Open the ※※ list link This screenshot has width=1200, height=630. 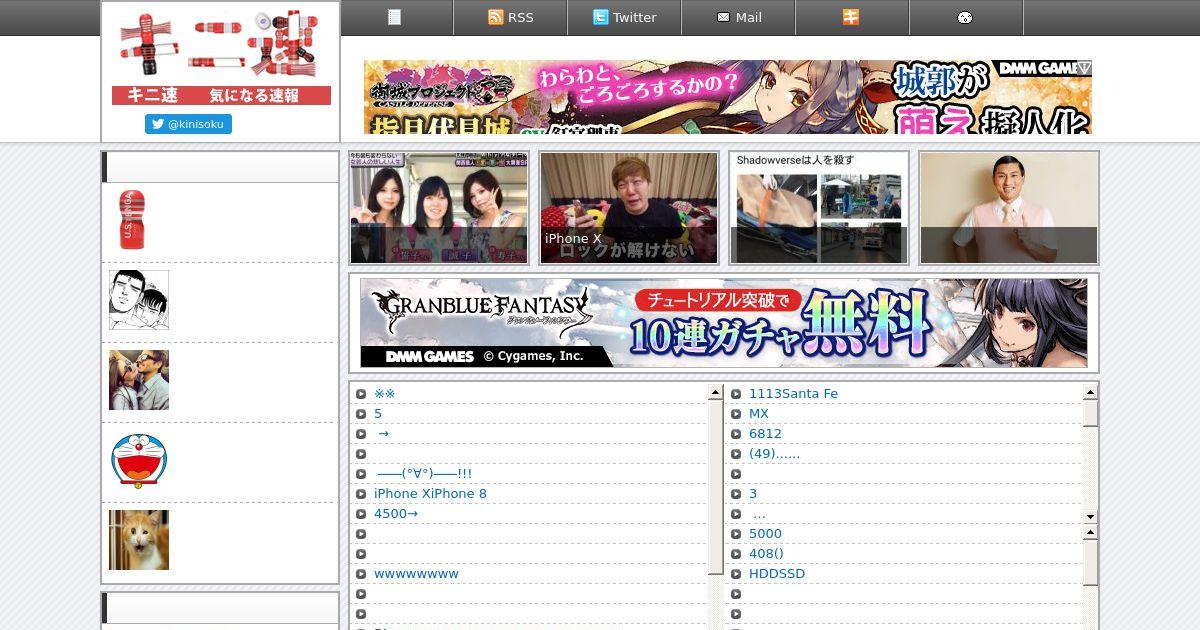385,393
